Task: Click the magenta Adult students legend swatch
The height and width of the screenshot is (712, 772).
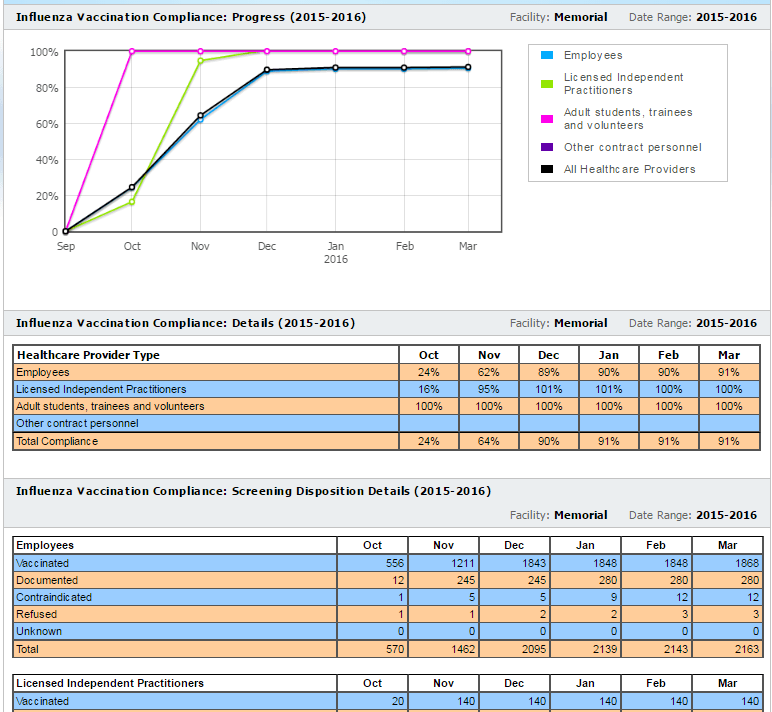Action: pos(547,119)
